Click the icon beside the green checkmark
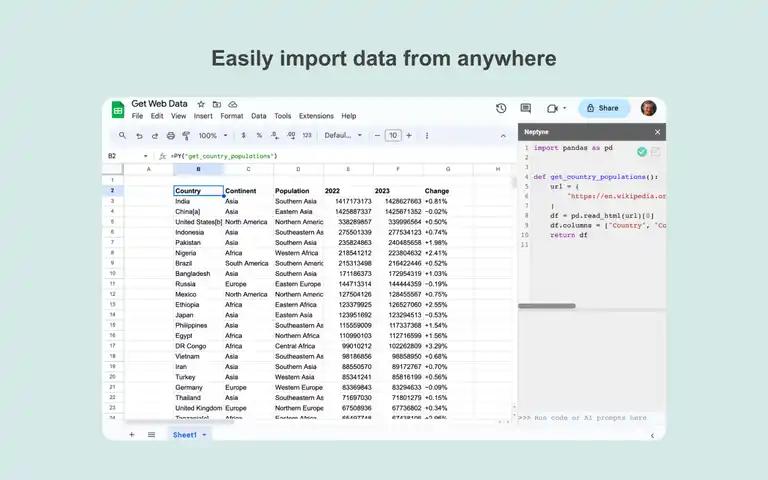768x480 pixels. (x=655, y=152)
